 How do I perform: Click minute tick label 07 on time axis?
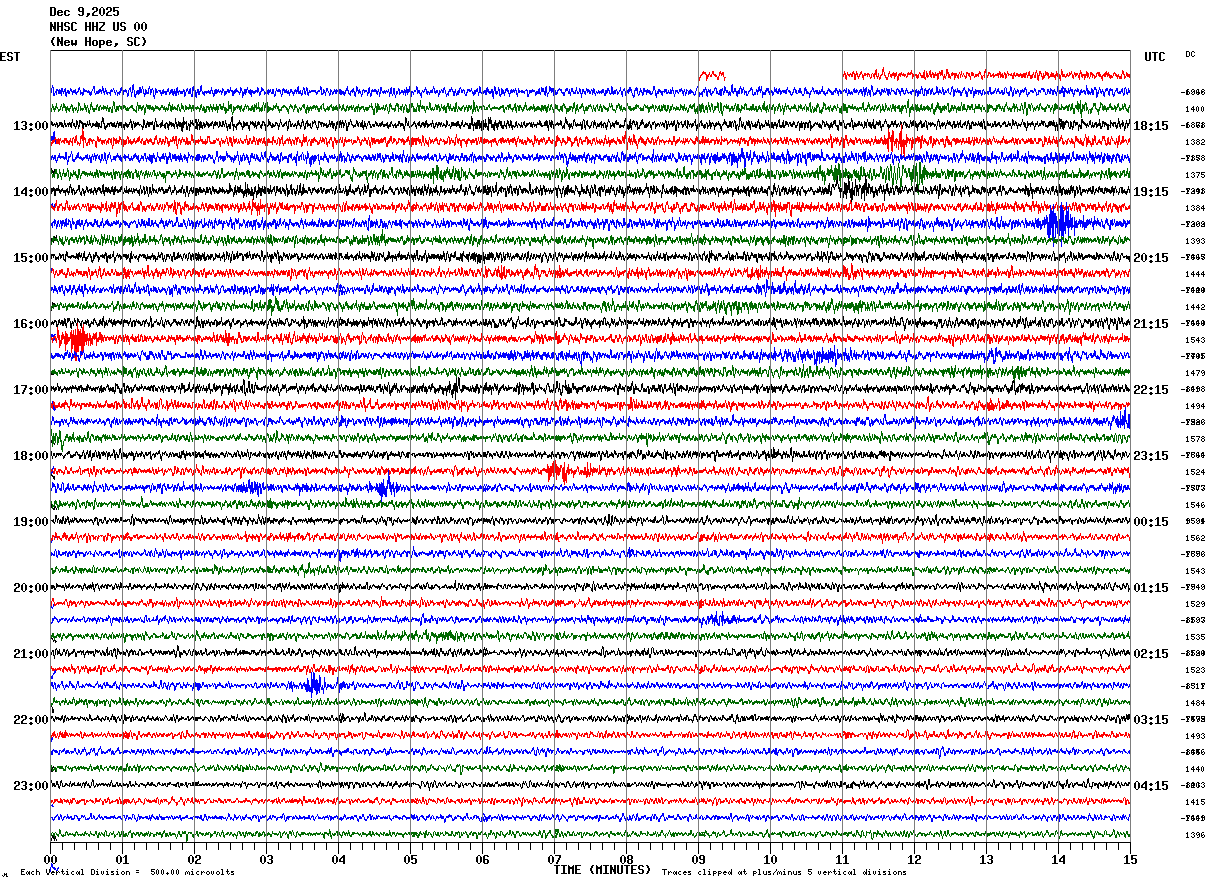(x=555, y=859)
